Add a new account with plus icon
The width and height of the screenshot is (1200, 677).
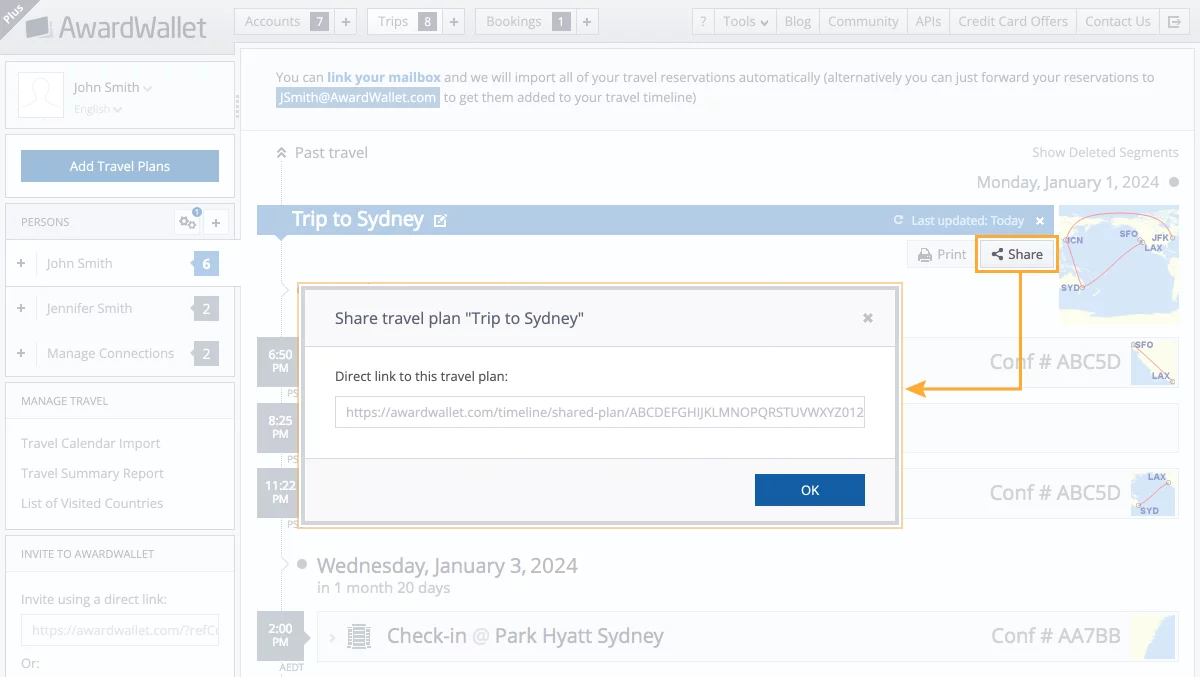(x=345, y=21)
